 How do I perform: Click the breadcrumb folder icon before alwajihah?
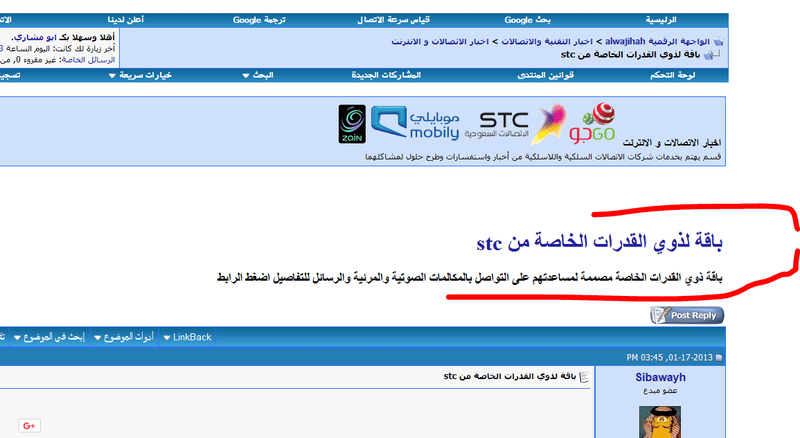click(718, 41)
